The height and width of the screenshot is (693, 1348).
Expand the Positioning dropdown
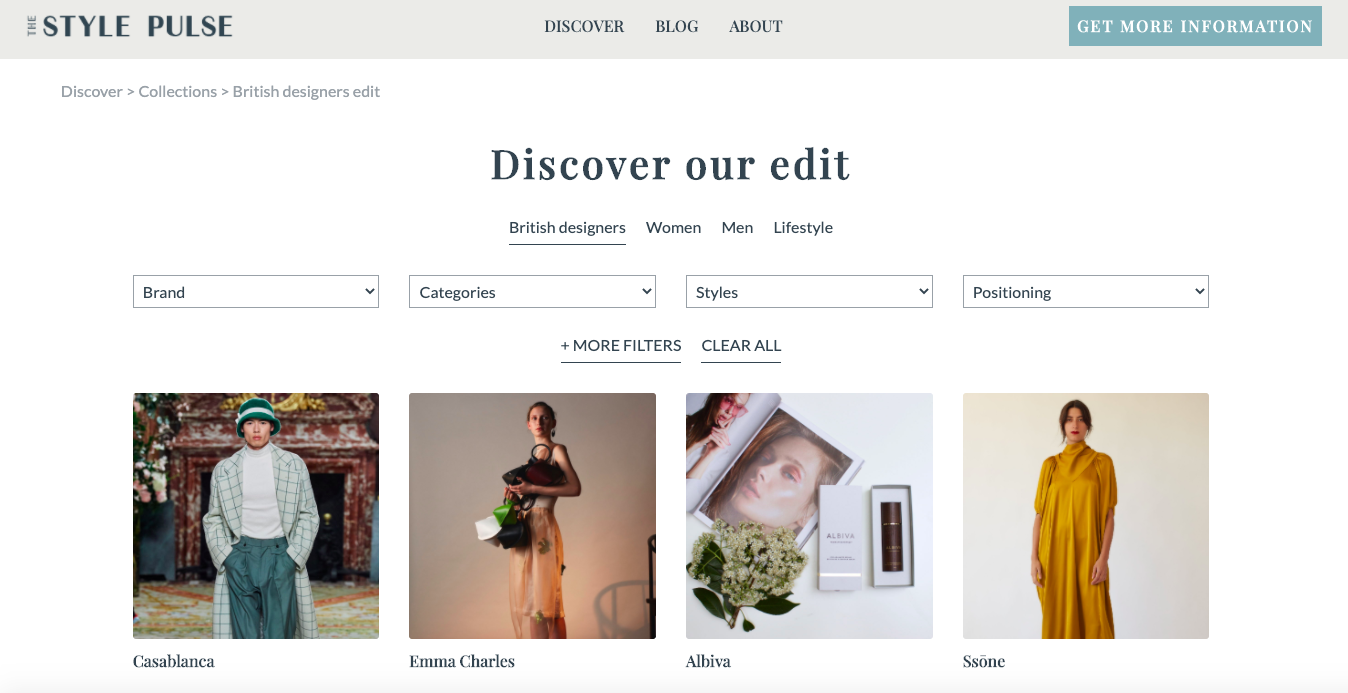1086,292
